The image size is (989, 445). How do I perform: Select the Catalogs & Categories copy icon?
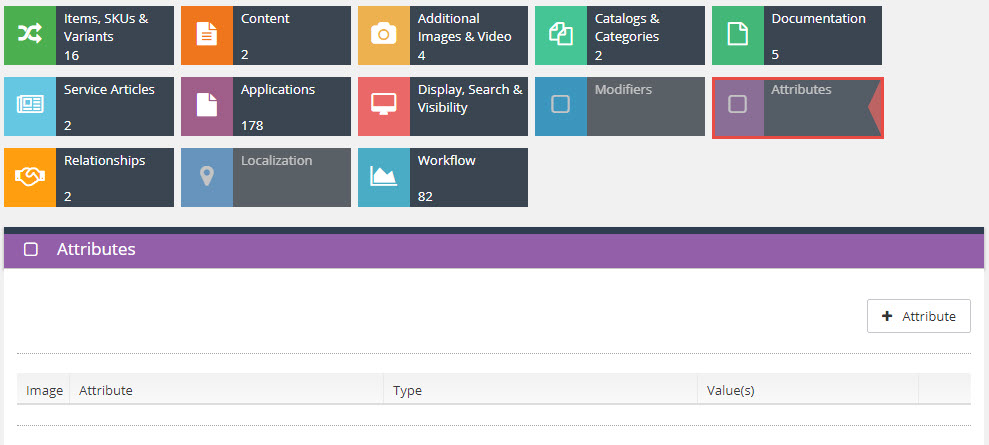click(561, 35)
